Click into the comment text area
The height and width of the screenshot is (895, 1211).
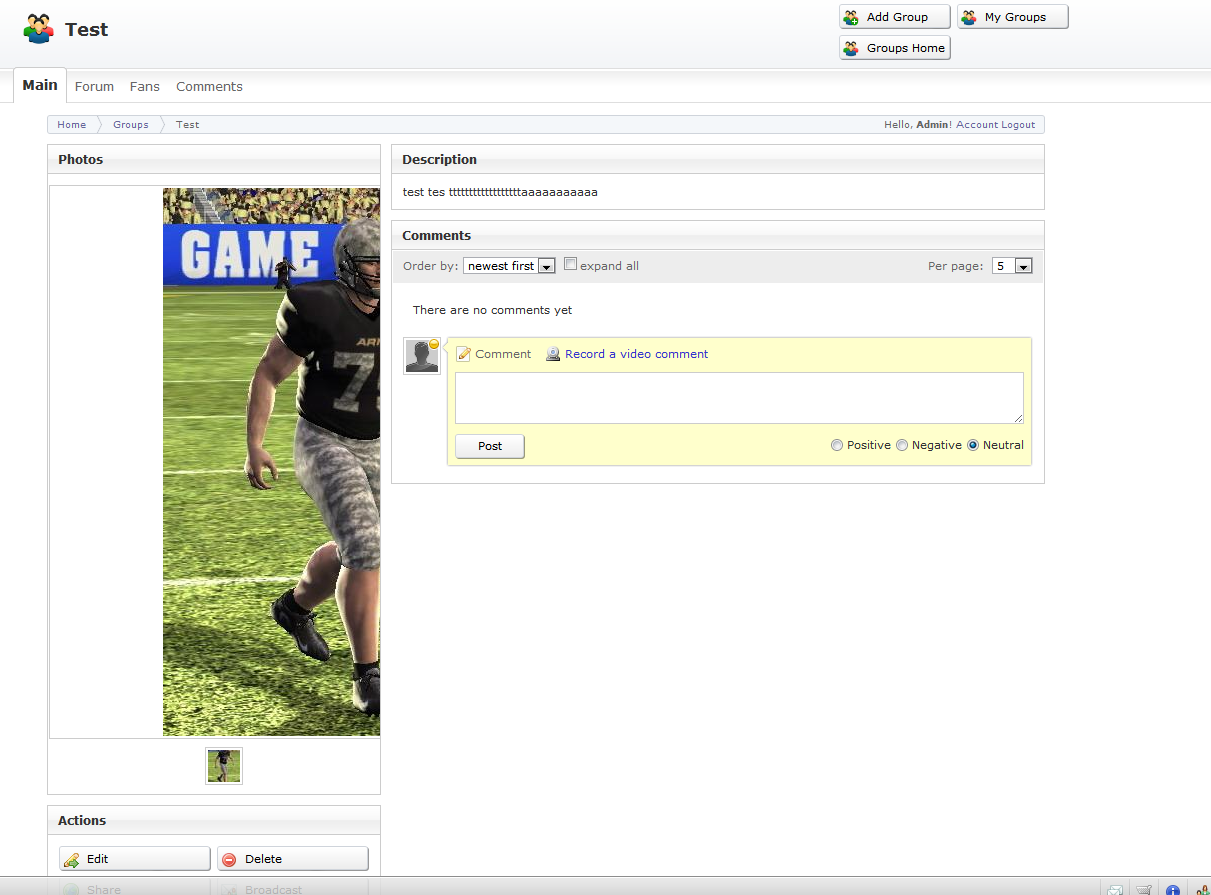pyautogui.click(x=739, y=398)
